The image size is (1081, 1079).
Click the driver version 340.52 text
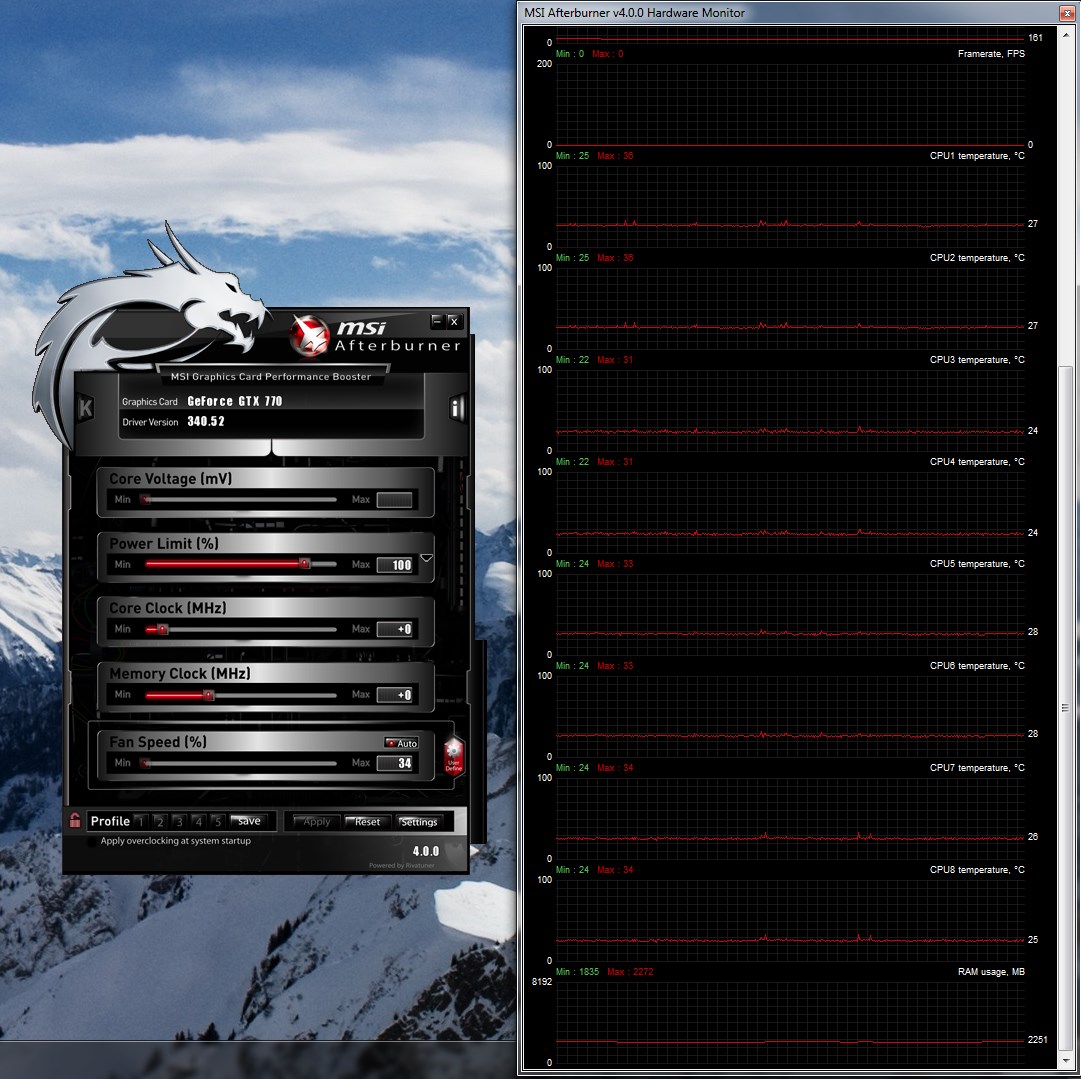(205, 421)
